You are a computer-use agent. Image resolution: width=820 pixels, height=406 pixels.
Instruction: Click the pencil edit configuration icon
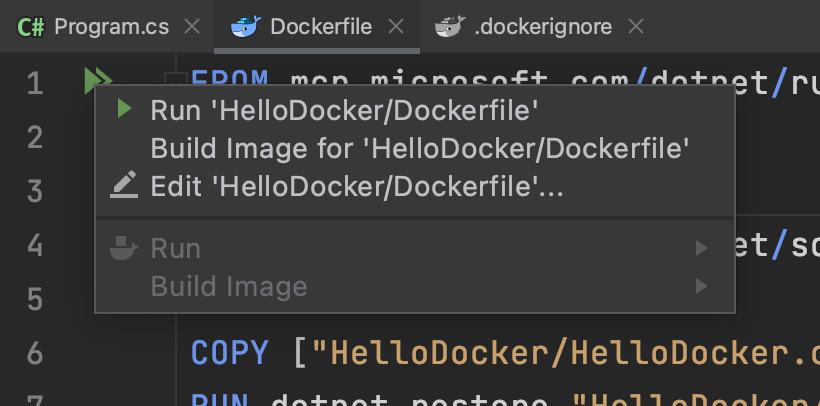click(x=124, y=185)
